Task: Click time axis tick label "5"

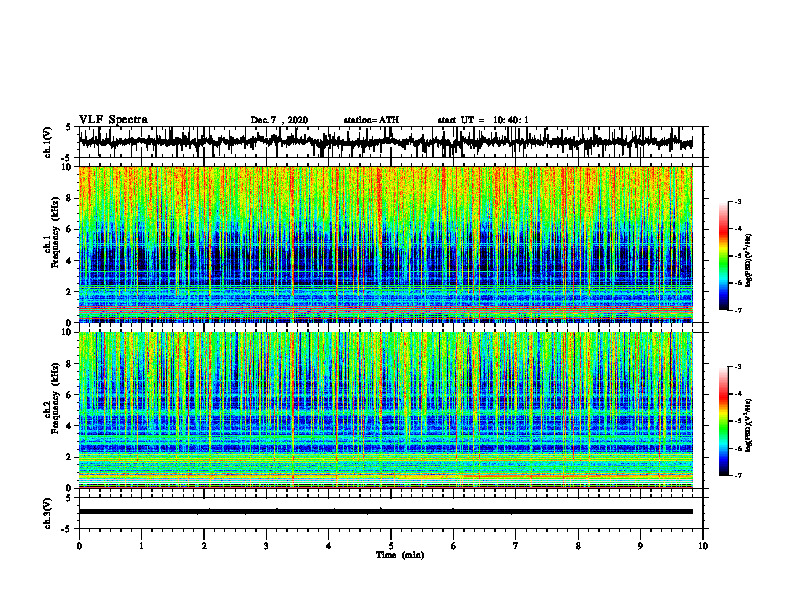Action: point(391,546)
